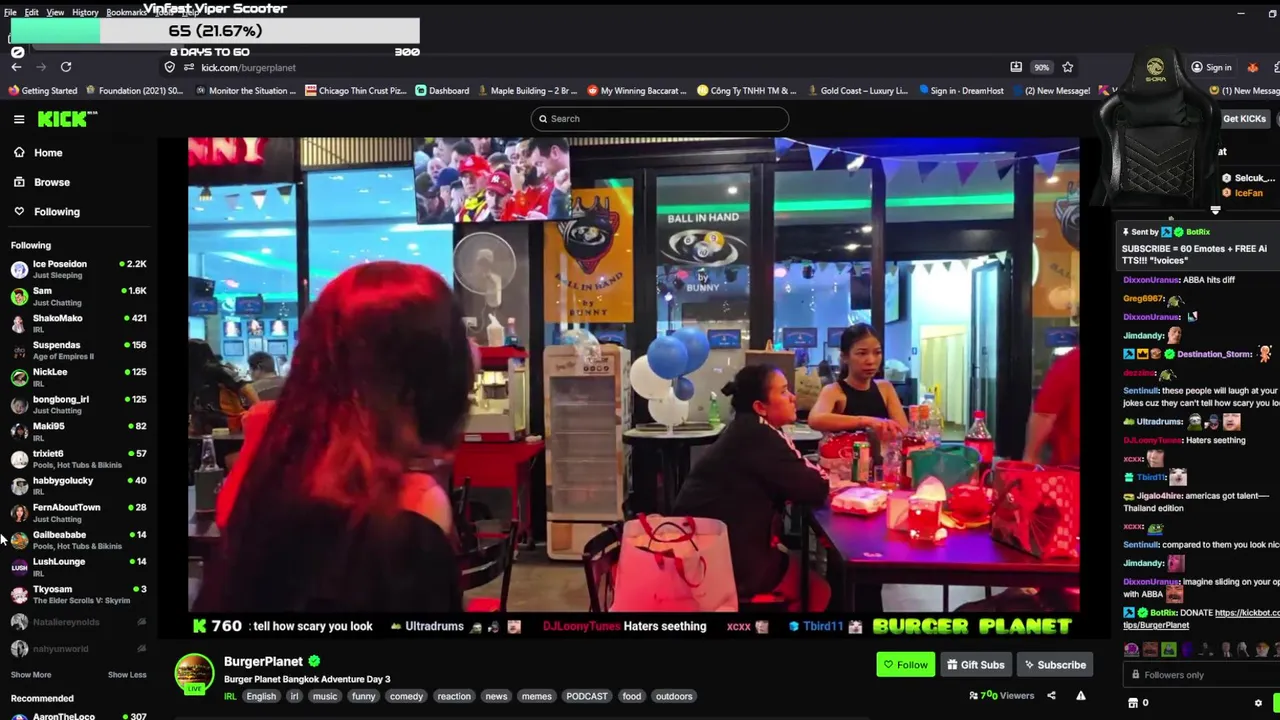Image resolution: width=1280 pixels, height=720 pixels.
Task: Open the Getting Started bookmark
Action: pos(42,91)
